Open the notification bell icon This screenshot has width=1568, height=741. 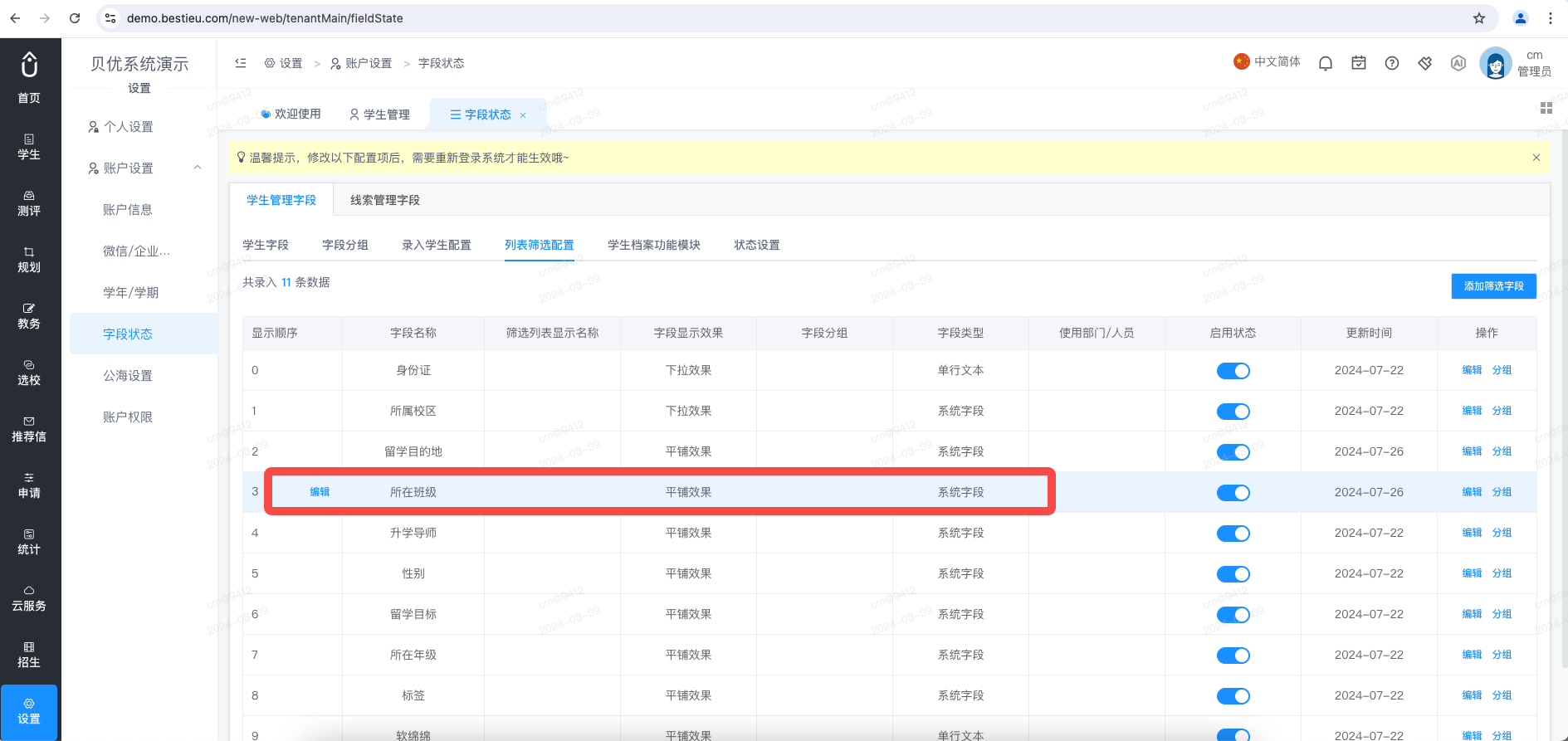point(1326,63)
